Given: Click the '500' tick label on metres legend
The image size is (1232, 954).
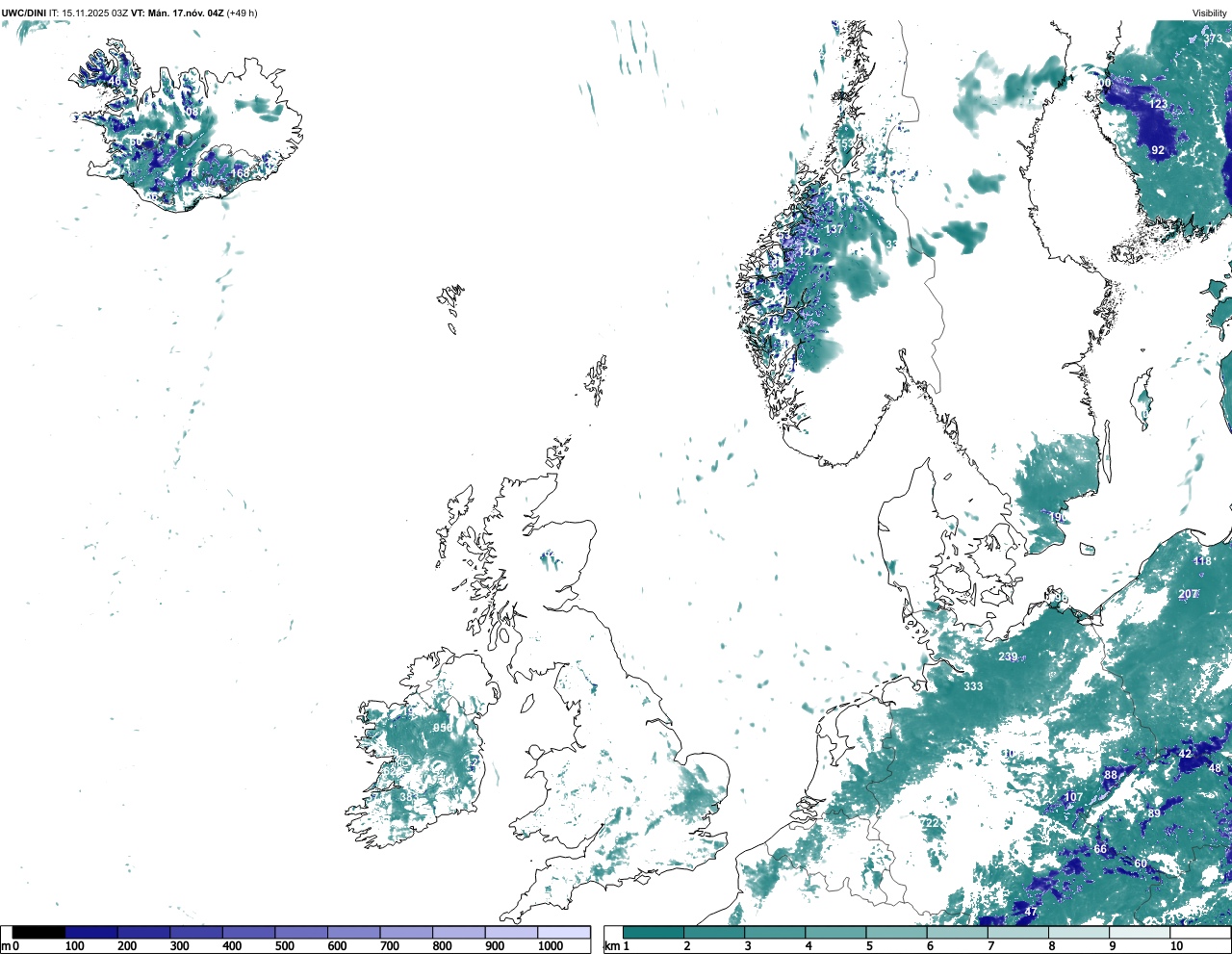Looking at the screenshot, I should coord(284,946).
